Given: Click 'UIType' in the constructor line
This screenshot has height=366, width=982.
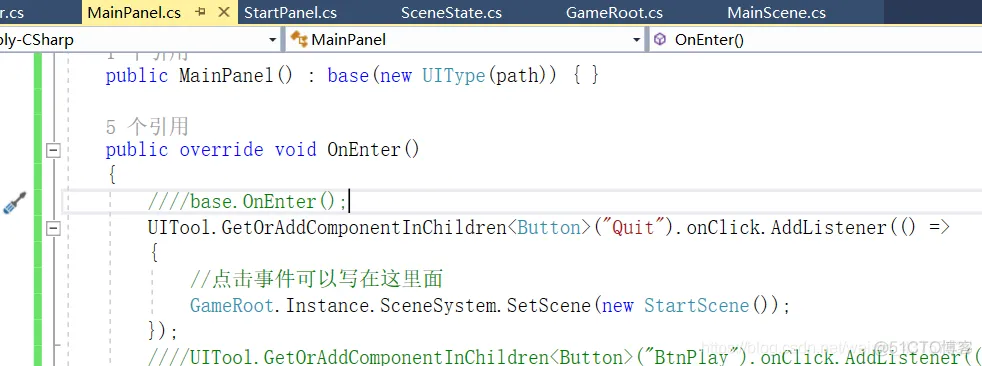Looking at the screenshot, I should tap(454, 76).
